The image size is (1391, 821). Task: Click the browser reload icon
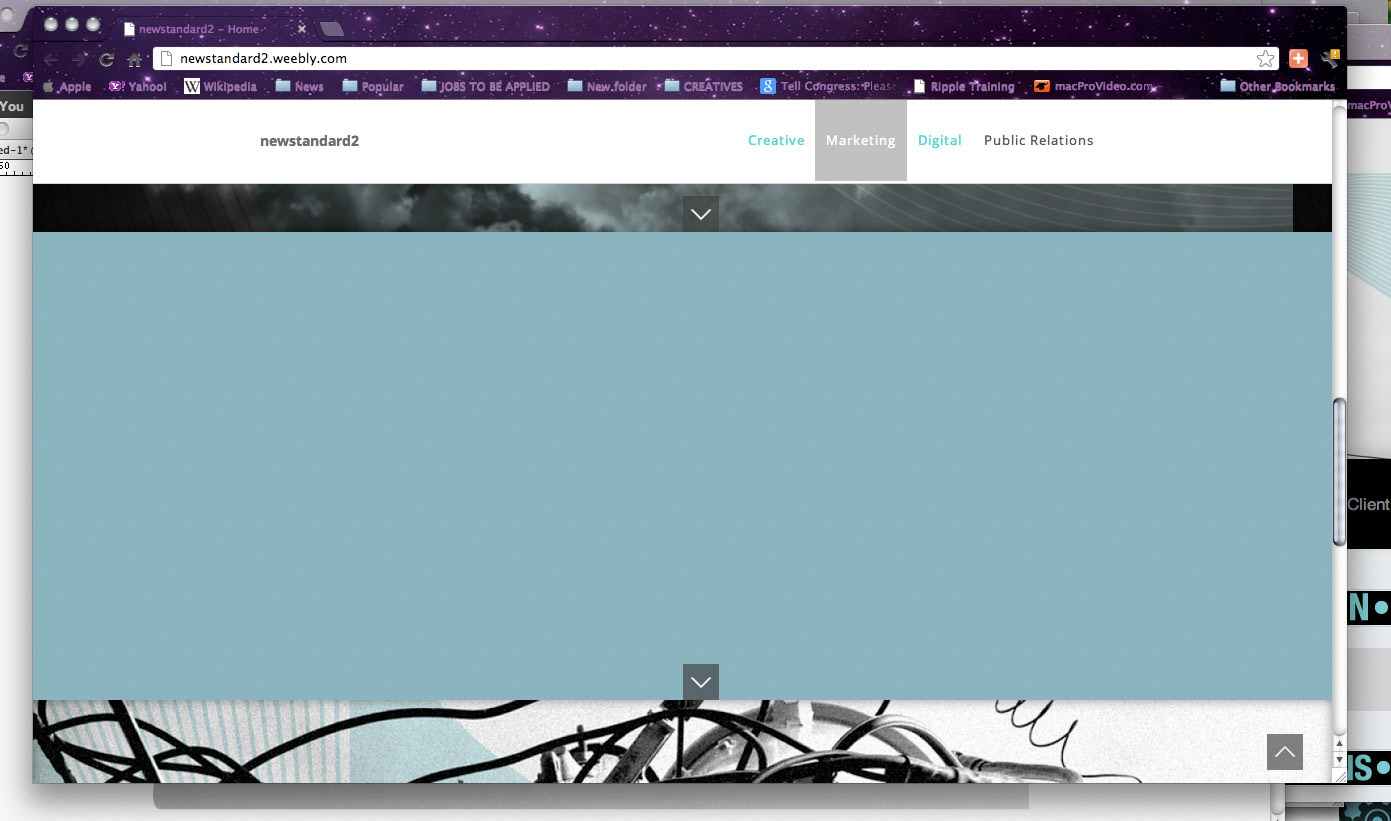[106, 59]
